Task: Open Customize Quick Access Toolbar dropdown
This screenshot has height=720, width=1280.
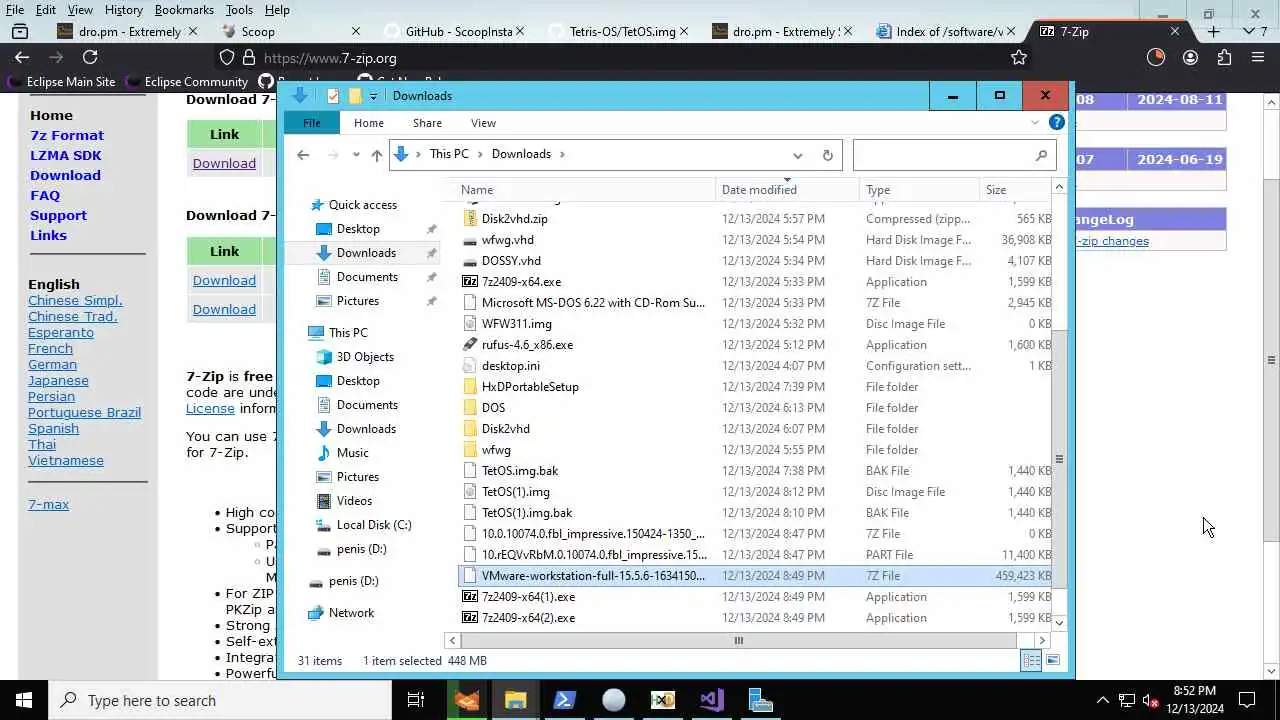Action: [373, 96]
